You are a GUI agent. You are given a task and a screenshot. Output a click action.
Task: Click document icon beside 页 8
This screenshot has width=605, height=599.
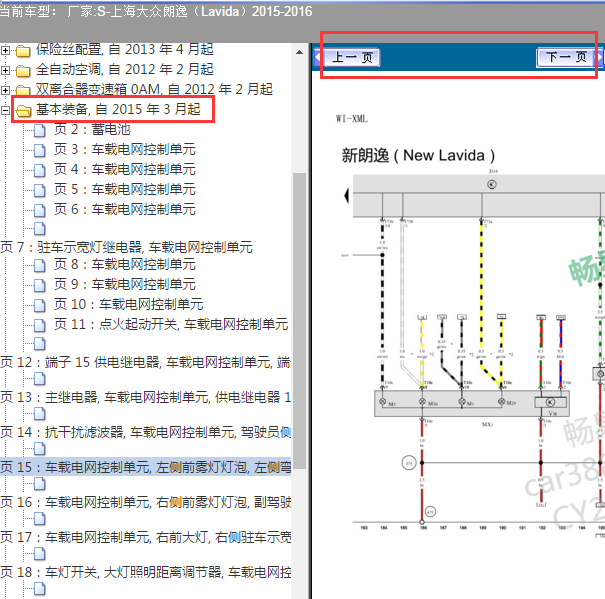click(39, 266)
